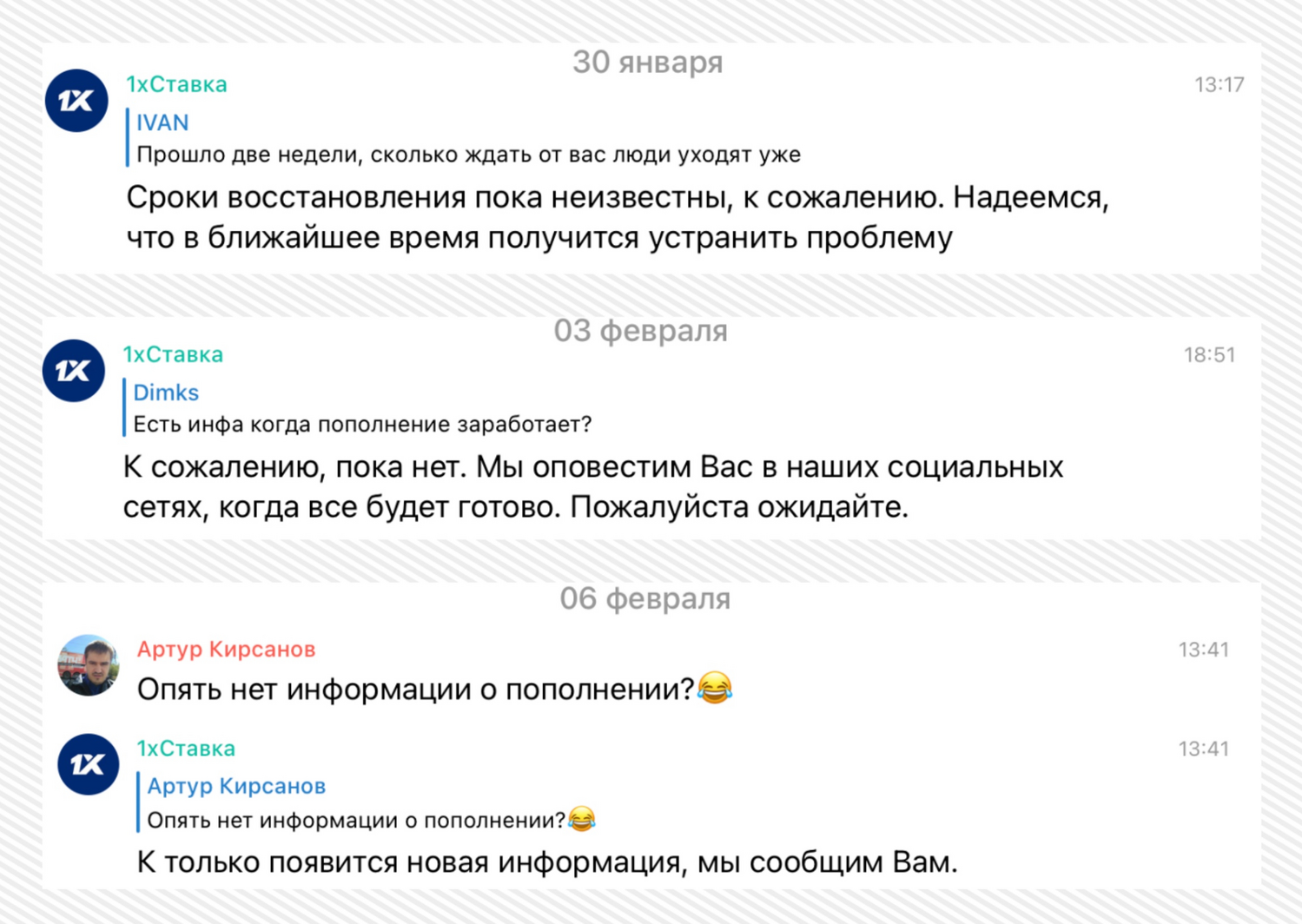1302x924 pixels.
Task: Click the laughing emoji in Артур's original message
Action: pyautogui.click(x=715, y=689)
